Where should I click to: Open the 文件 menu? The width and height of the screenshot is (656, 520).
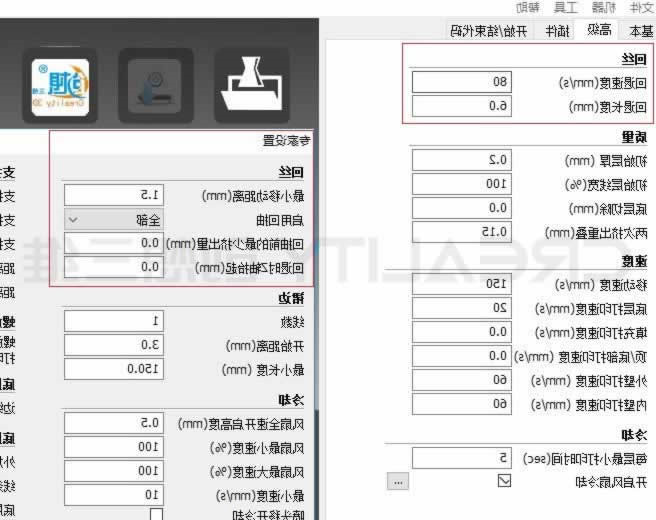pyautogui.click(x=641, y=7)
